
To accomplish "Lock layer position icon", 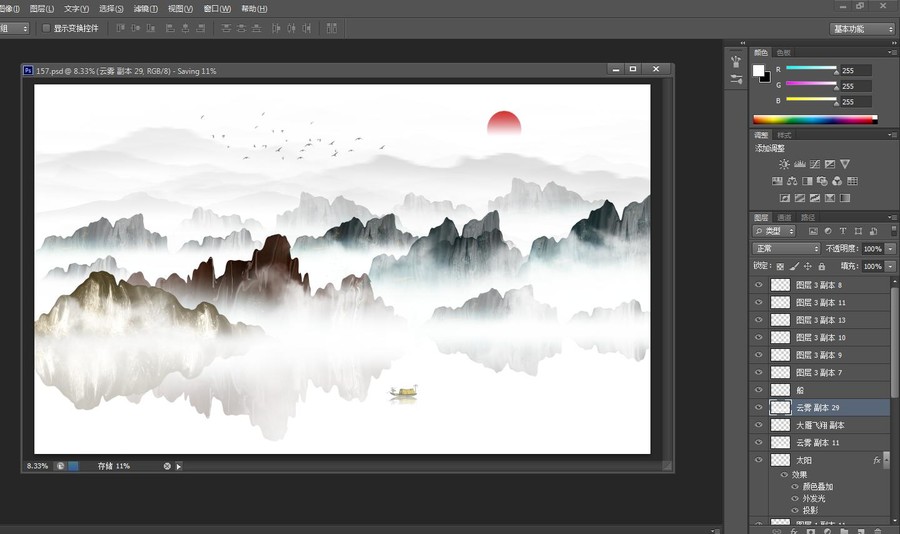I will pos(808,266).
